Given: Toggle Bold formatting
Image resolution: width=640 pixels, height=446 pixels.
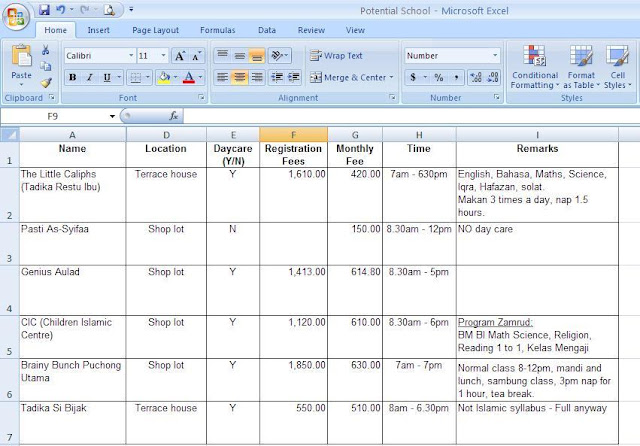Looking at the screenshot, I should click(x=73, y=78).
